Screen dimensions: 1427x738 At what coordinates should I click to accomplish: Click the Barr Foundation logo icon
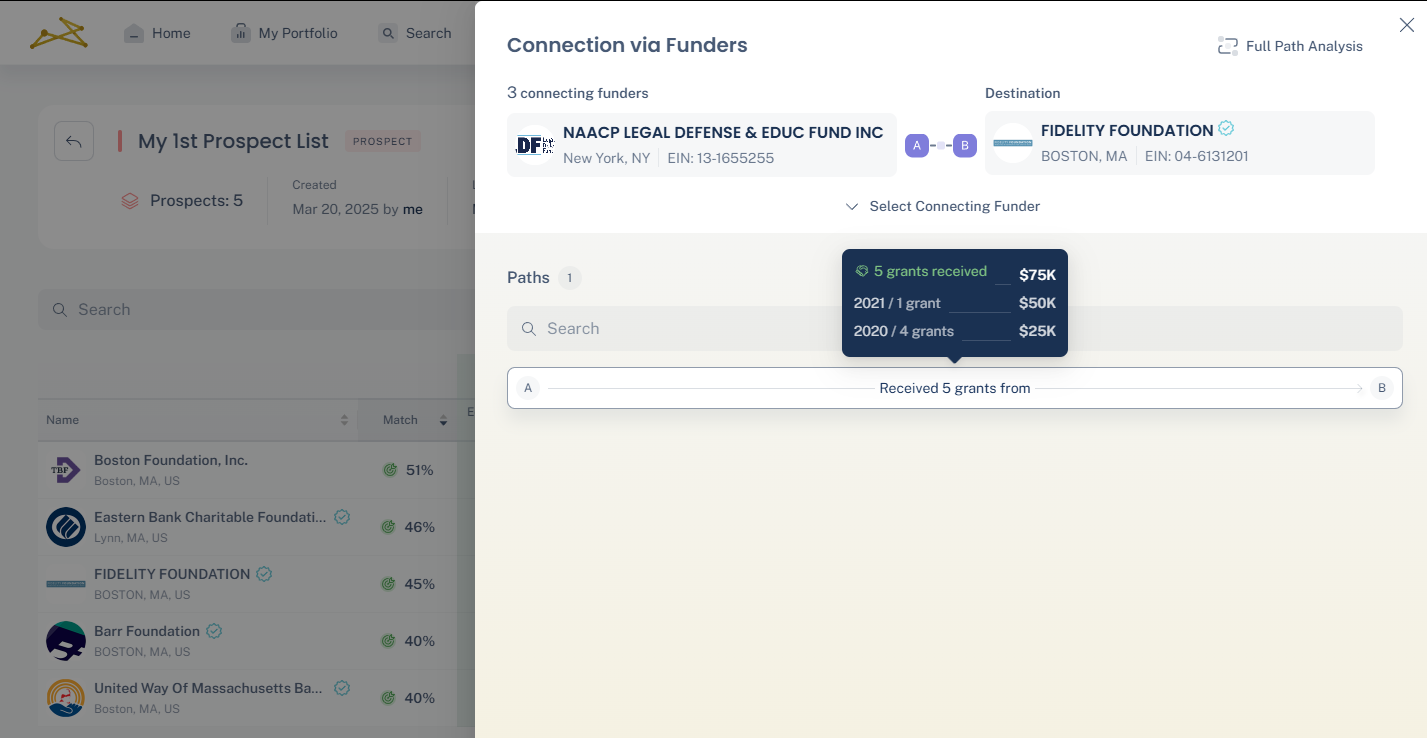coord(66,641)
